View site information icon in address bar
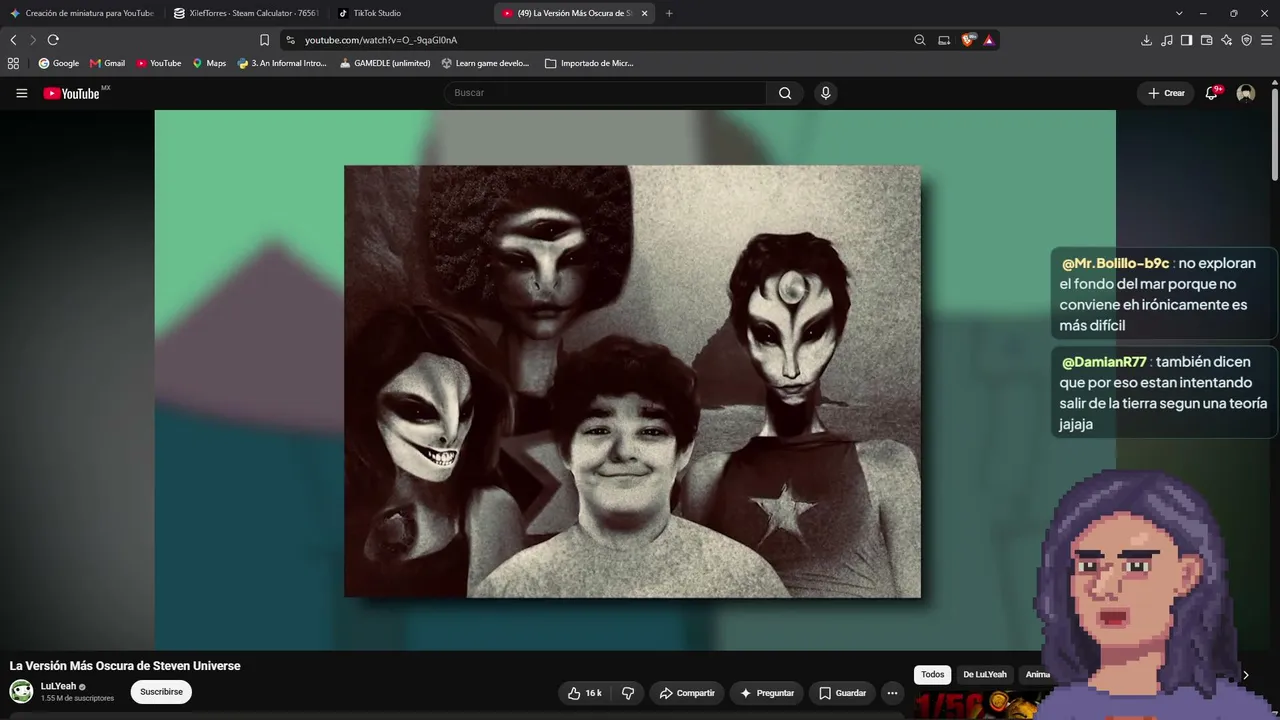Viewport: 1280px width, 720px height. pyautogui.click(x=290, y=40)
